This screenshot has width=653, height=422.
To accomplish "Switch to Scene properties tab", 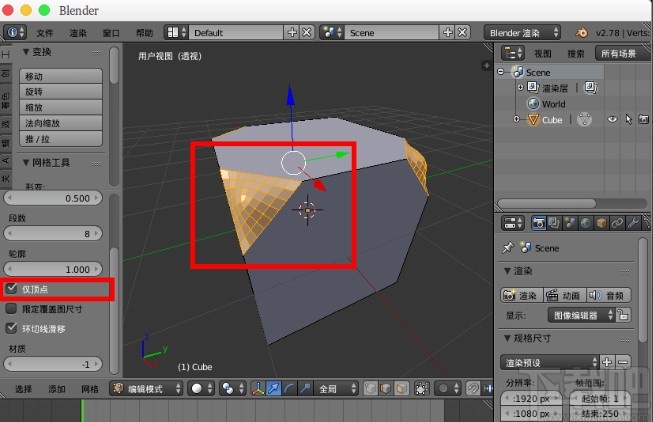I will tap(570, 223).
